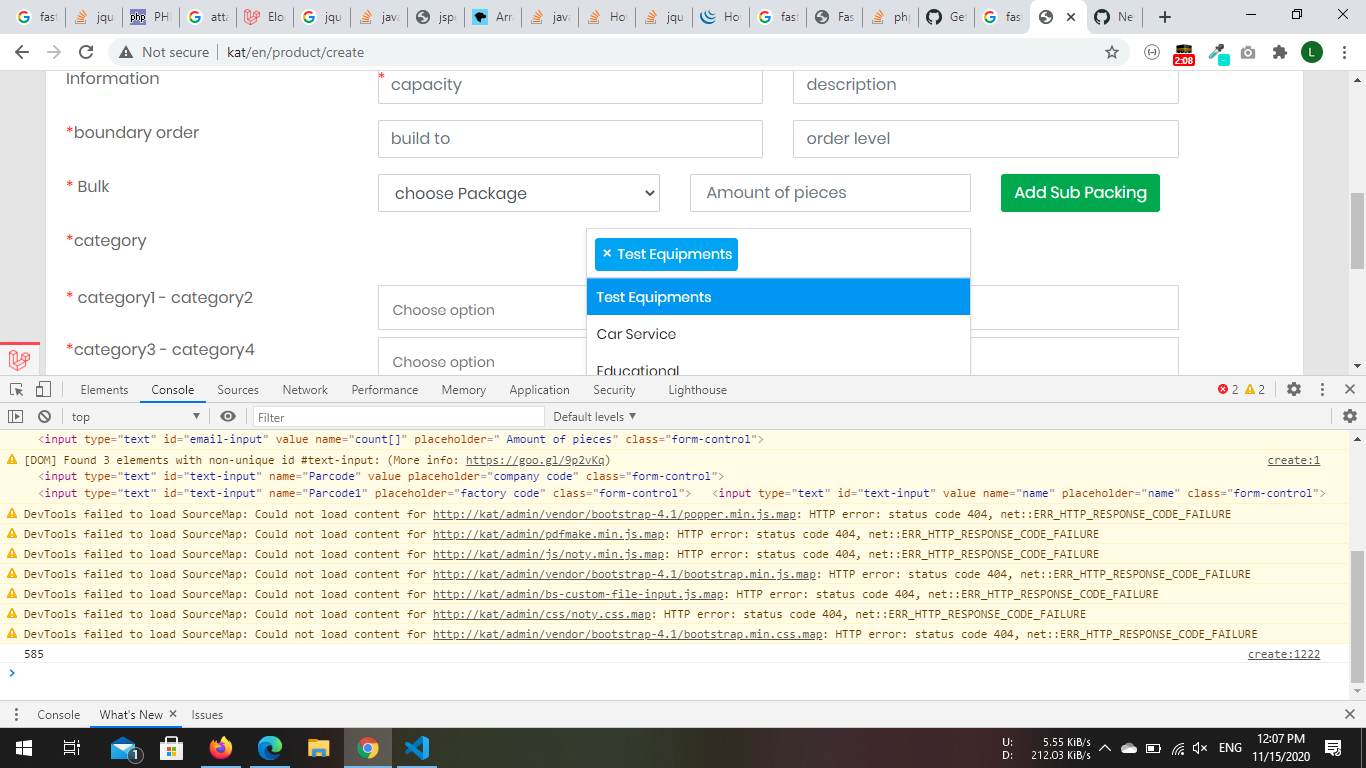Open the top JavaScript context dropdown
The height and width of the screenshot is (768, 1366).
coord(137,417)
